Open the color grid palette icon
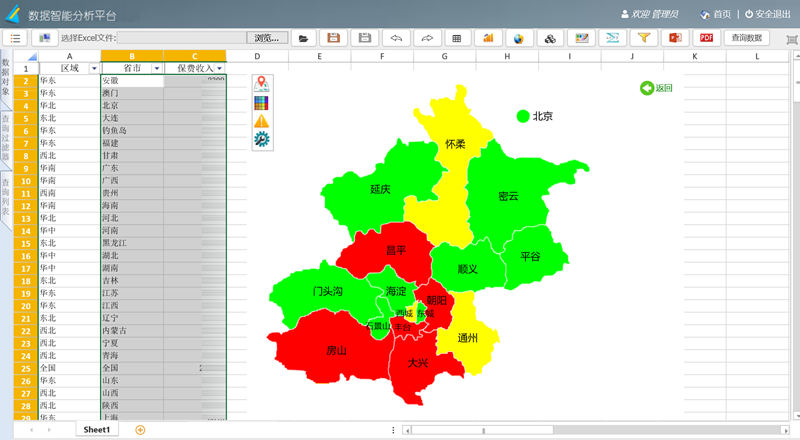Viewport: 800px width, 440px height. click(262, 103)
